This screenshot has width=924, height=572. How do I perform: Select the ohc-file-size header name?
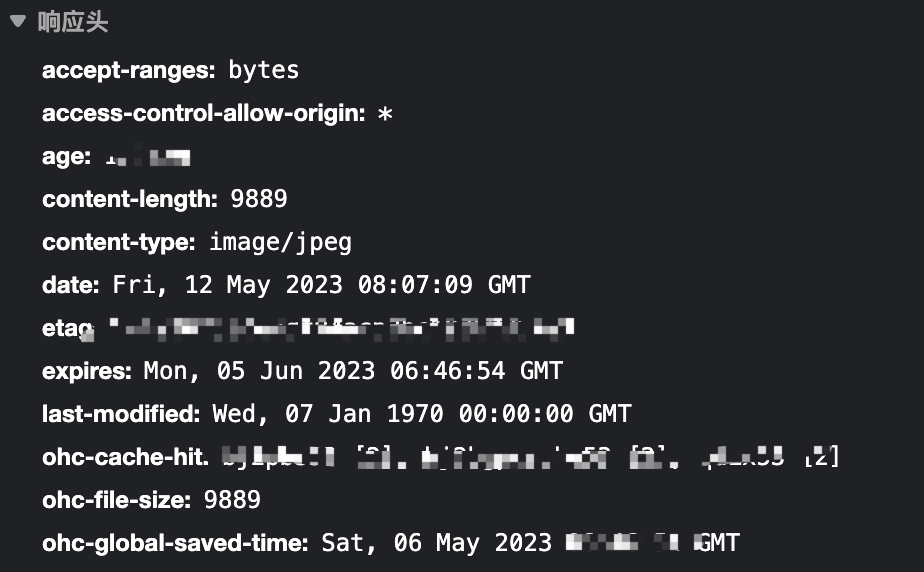[116, 499]
